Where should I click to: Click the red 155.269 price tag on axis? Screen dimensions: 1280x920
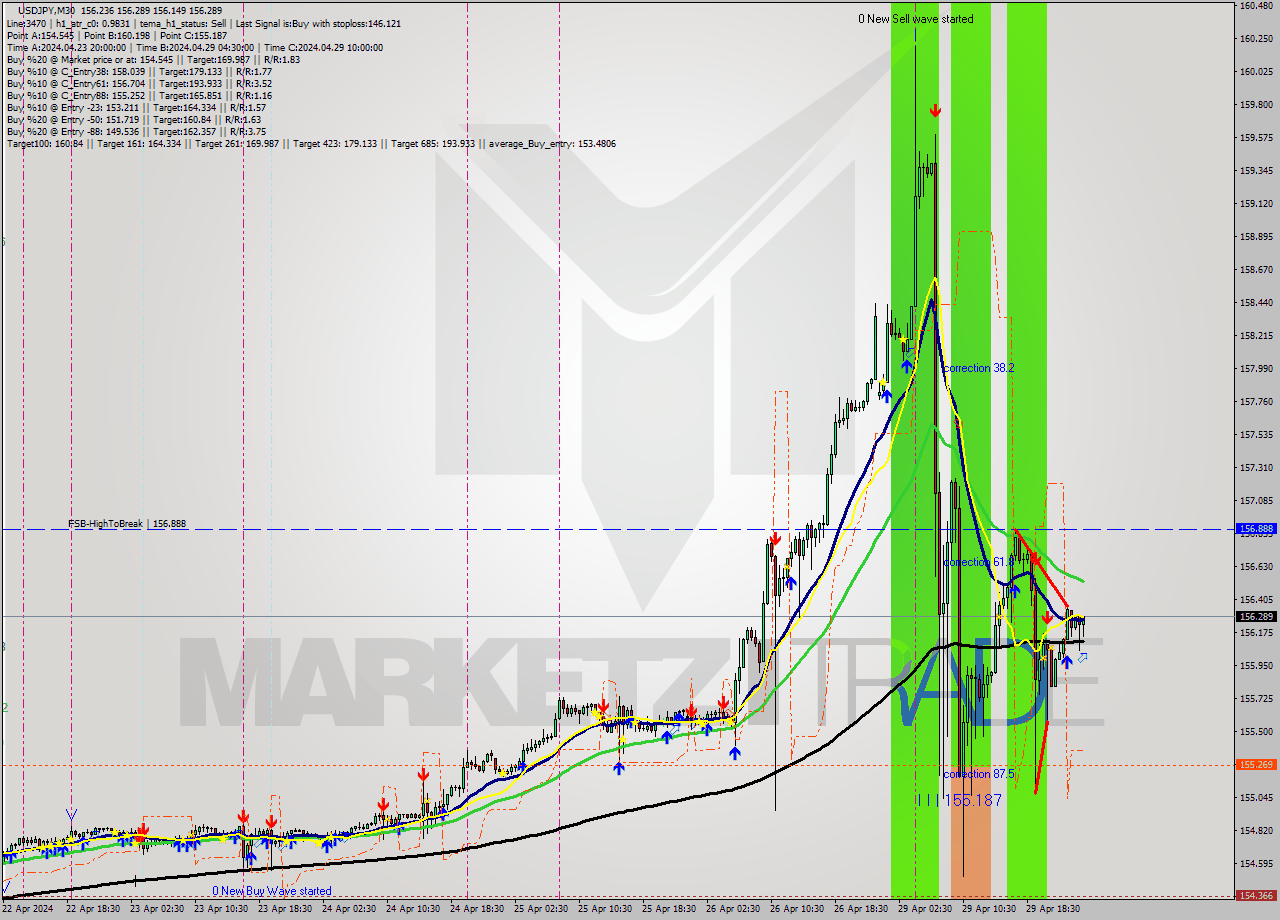(1256, 765)
